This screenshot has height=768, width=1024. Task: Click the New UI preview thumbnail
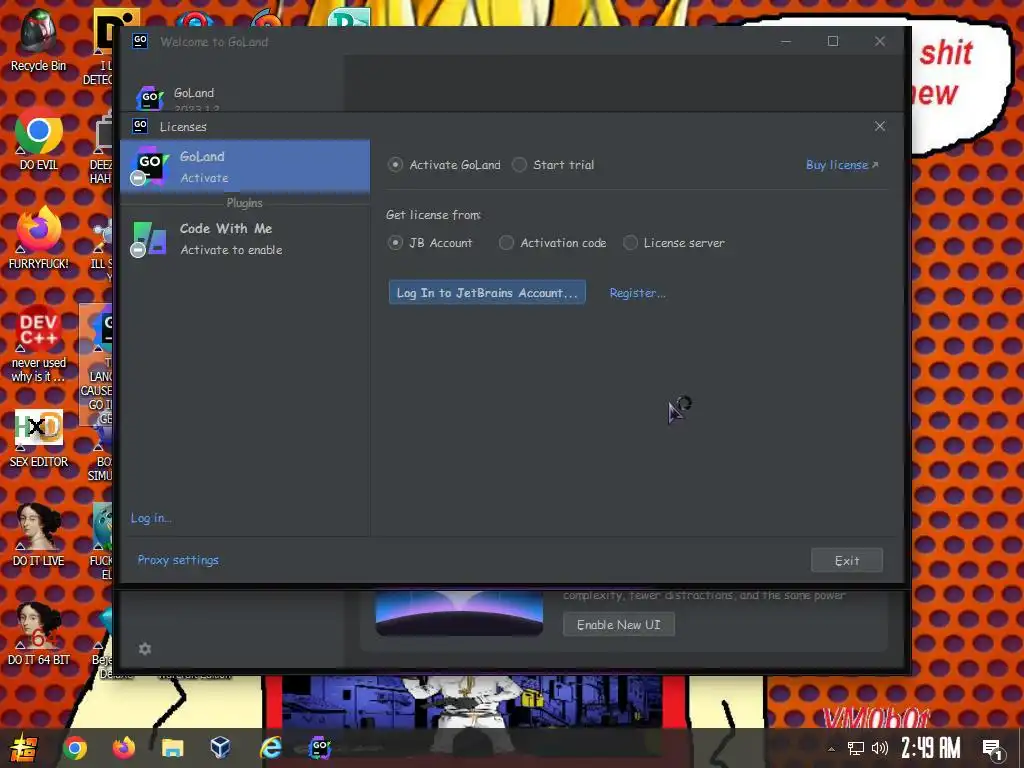[459, 613]
